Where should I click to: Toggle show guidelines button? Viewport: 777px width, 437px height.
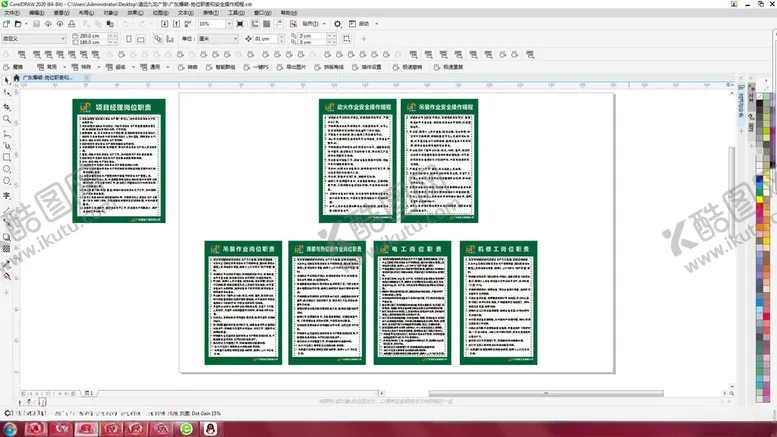point(278,24)
